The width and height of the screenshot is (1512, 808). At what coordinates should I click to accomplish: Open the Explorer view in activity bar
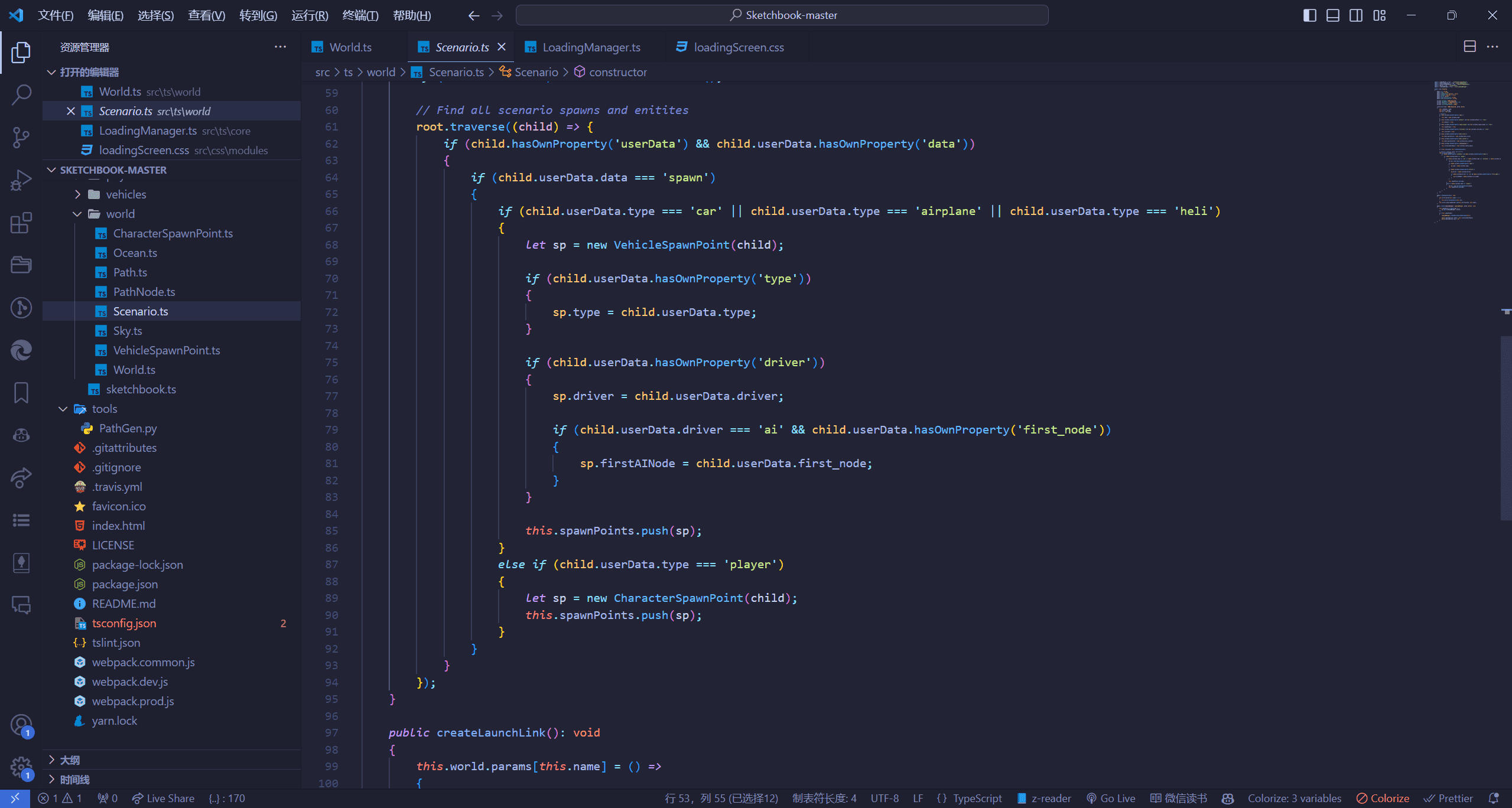pos(21,53)
